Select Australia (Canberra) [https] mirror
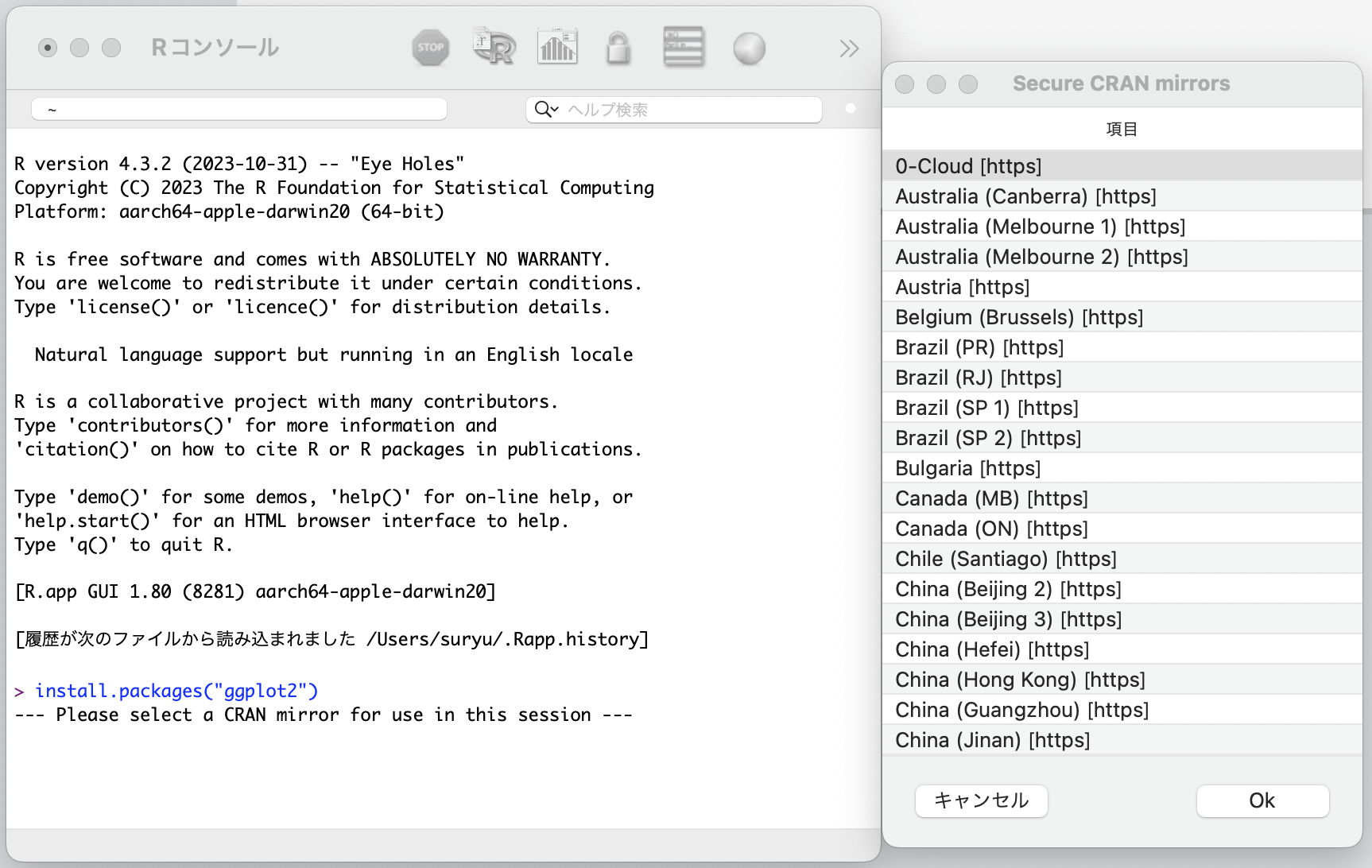 click(1122, 196)
